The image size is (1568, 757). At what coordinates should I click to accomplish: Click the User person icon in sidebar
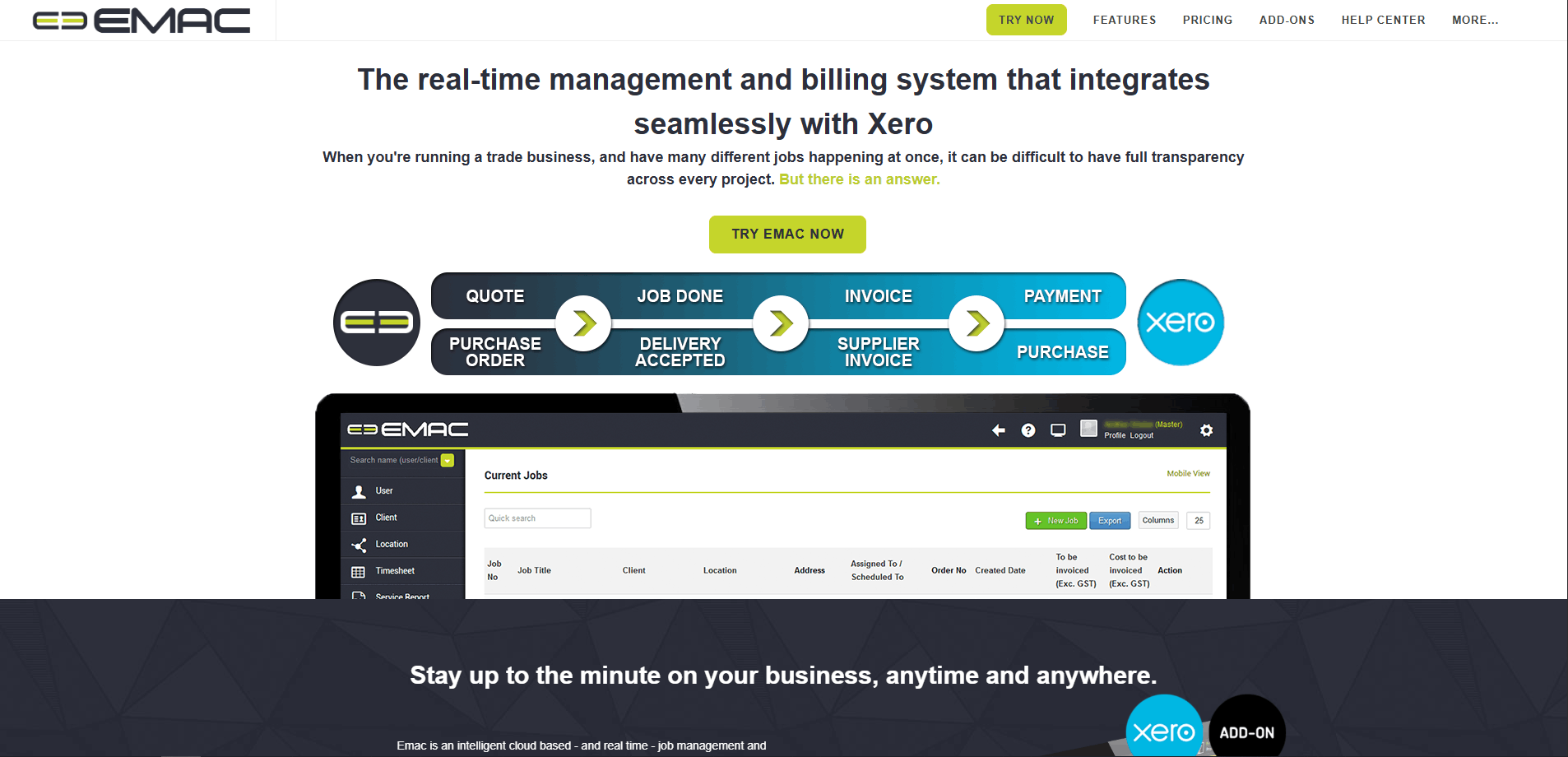click(x=359, y=491)
